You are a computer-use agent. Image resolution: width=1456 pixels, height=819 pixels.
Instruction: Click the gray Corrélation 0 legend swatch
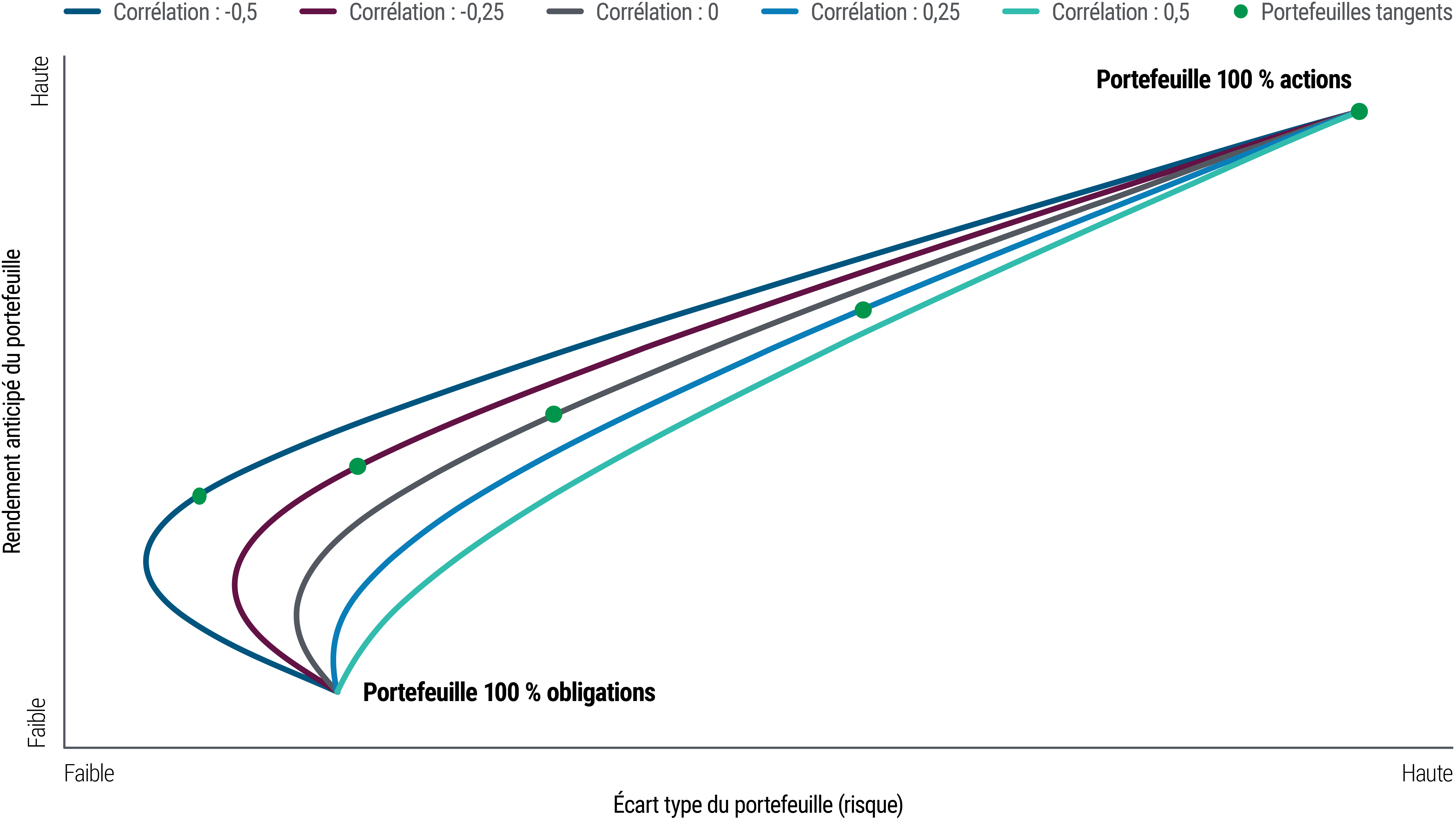pos(565,12)
